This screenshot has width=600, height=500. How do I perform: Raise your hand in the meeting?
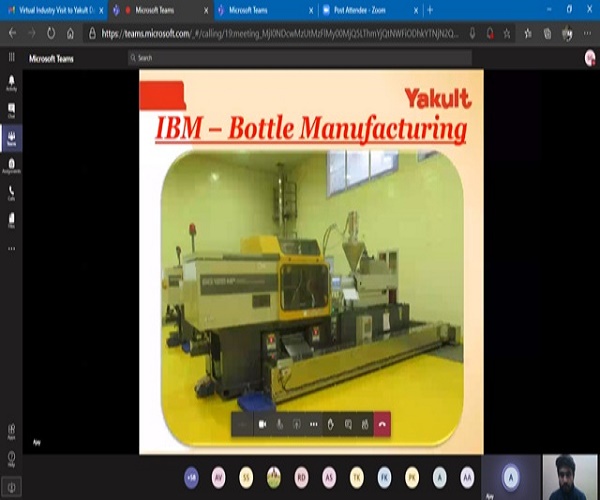331,424
